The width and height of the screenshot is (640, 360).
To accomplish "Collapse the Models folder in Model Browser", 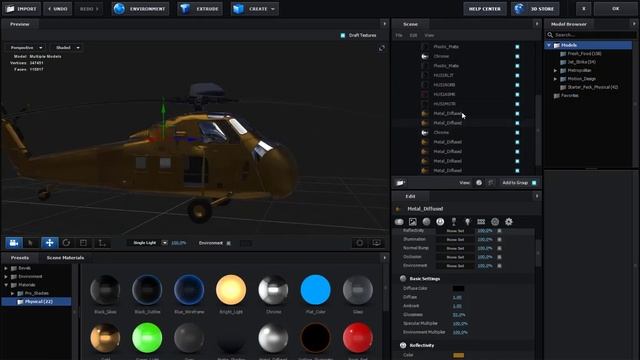I will pos(549,45).
